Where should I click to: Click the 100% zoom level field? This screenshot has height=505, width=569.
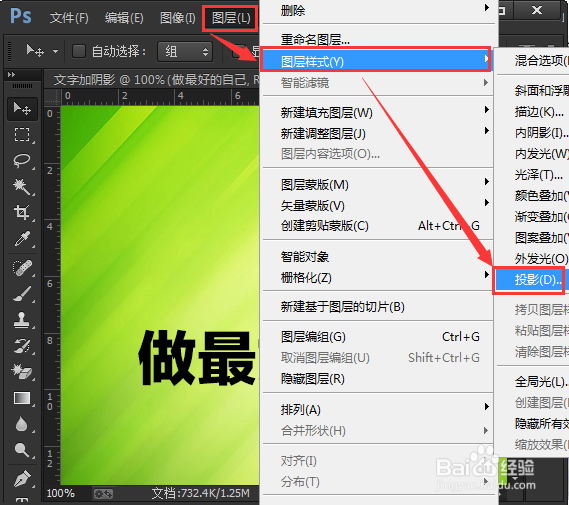coord(61,493)
